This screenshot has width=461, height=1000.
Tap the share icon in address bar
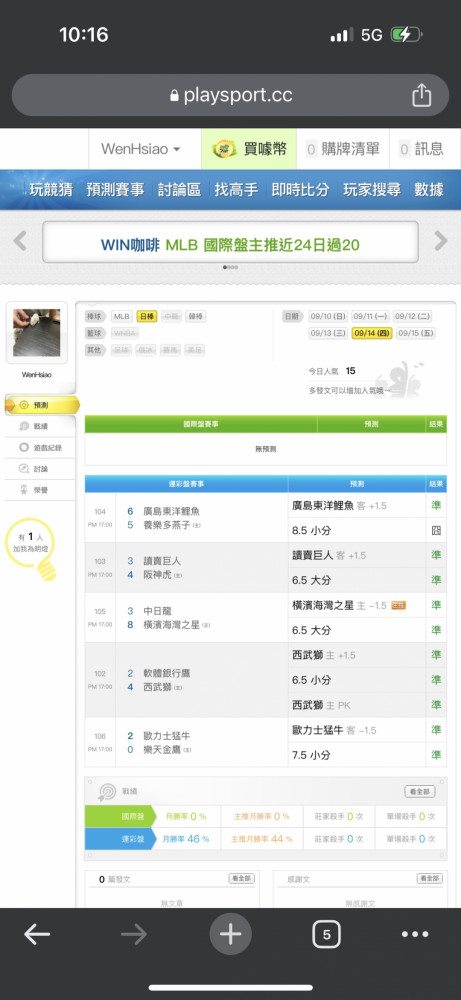click(x=421, y=95)
